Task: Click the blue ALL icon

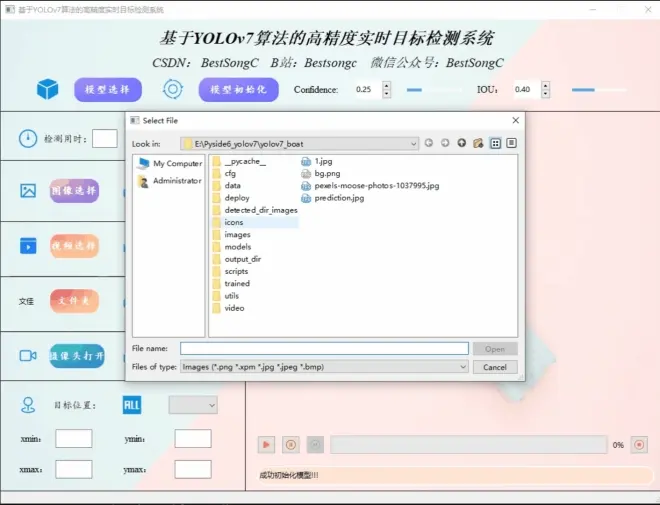Action: click(x=132, y=405)
